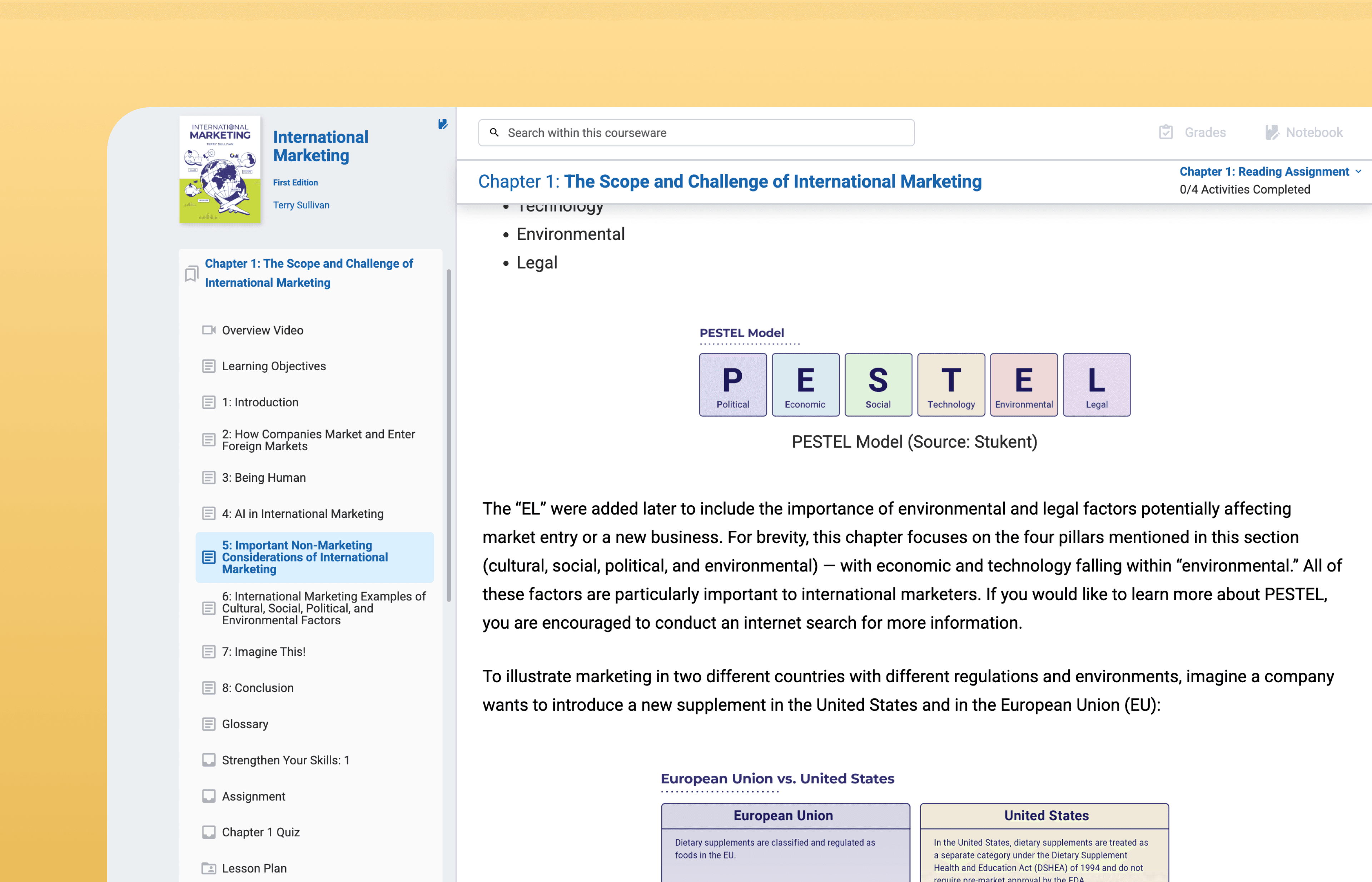Click the Overview Video camera icon
Viewport: 1372px width, 882px height.
click(208, 331)
